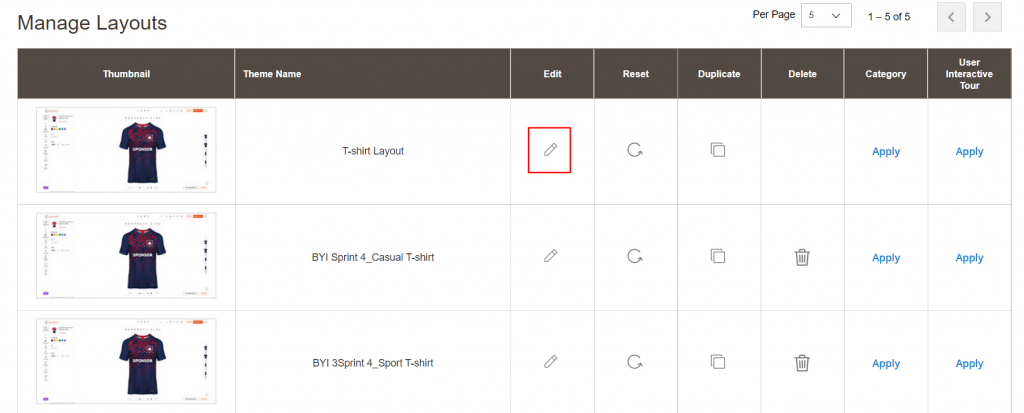The image size is (1024, 413).
Task: Go to the previous page of layouts
Action: tap(951, 17)
